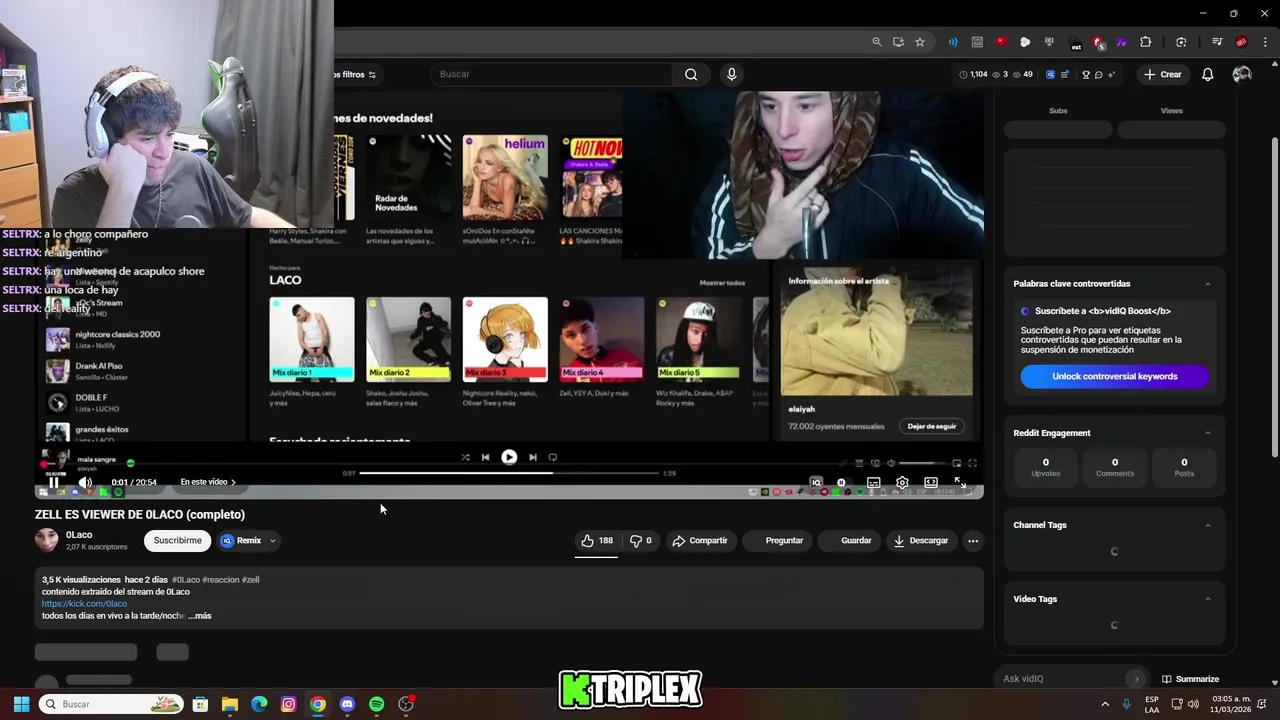Open YouTube notifications bell
1280x720 pixels.
(x=1207, y=74)
